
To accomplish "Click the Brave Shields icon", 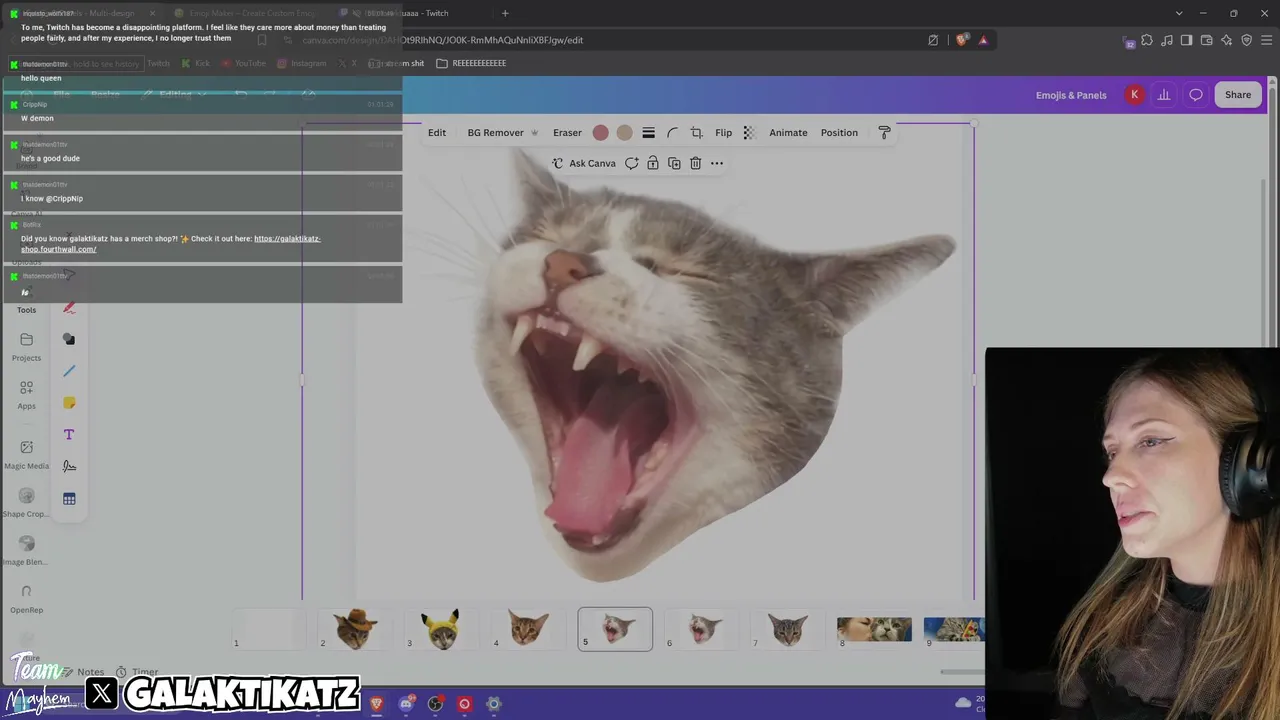I will [962, 40].
